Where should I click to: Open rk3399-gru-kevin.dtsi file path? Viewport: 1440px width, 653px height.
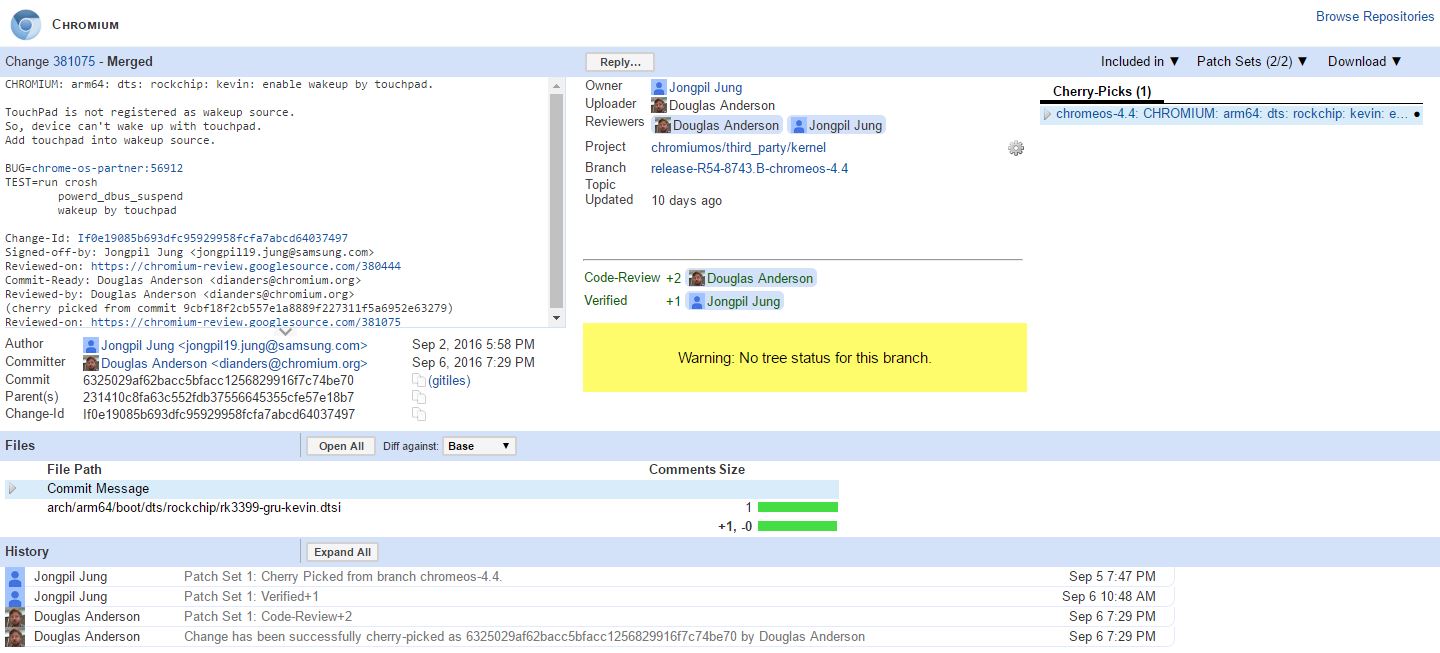point(194,507)
